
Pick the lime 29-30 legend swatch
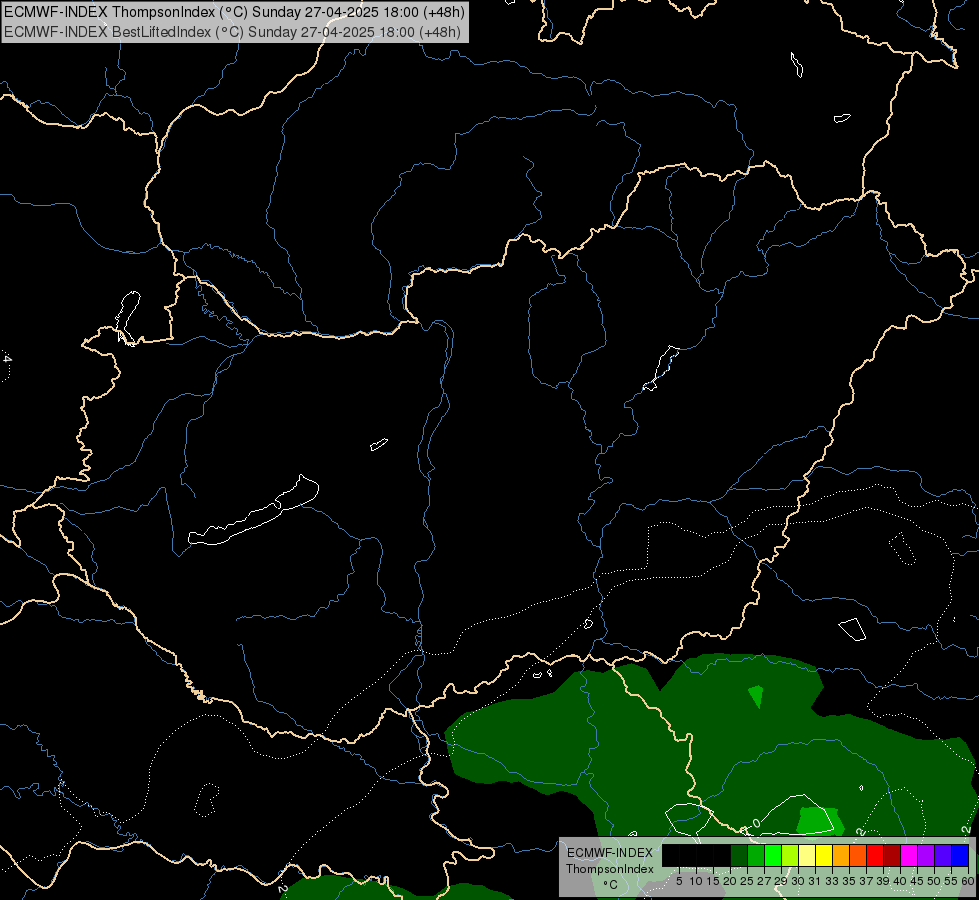790,855
